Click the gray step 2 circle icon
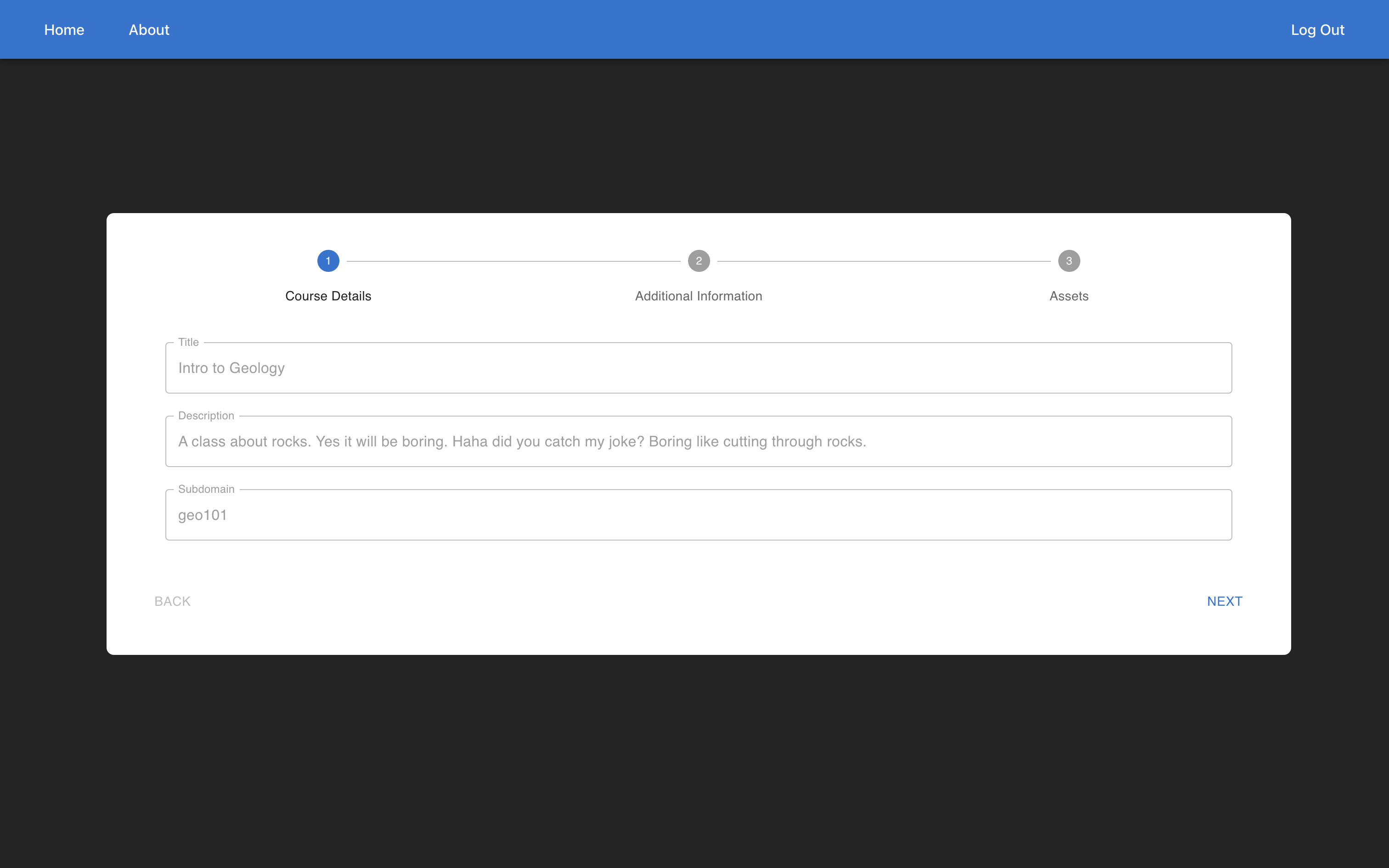The image size is (1389, 868). pos(699,261)
